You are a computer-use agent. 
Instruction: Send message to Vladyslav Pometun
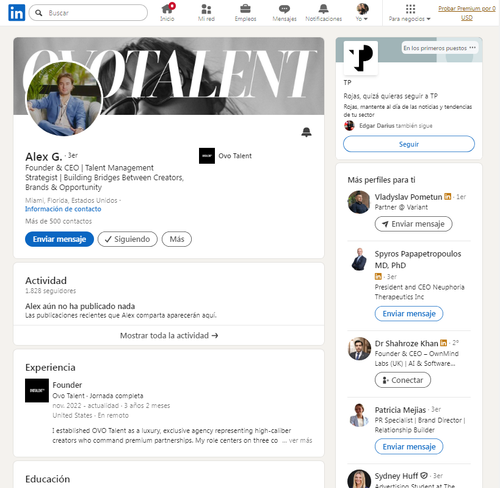tap(413, 224)
